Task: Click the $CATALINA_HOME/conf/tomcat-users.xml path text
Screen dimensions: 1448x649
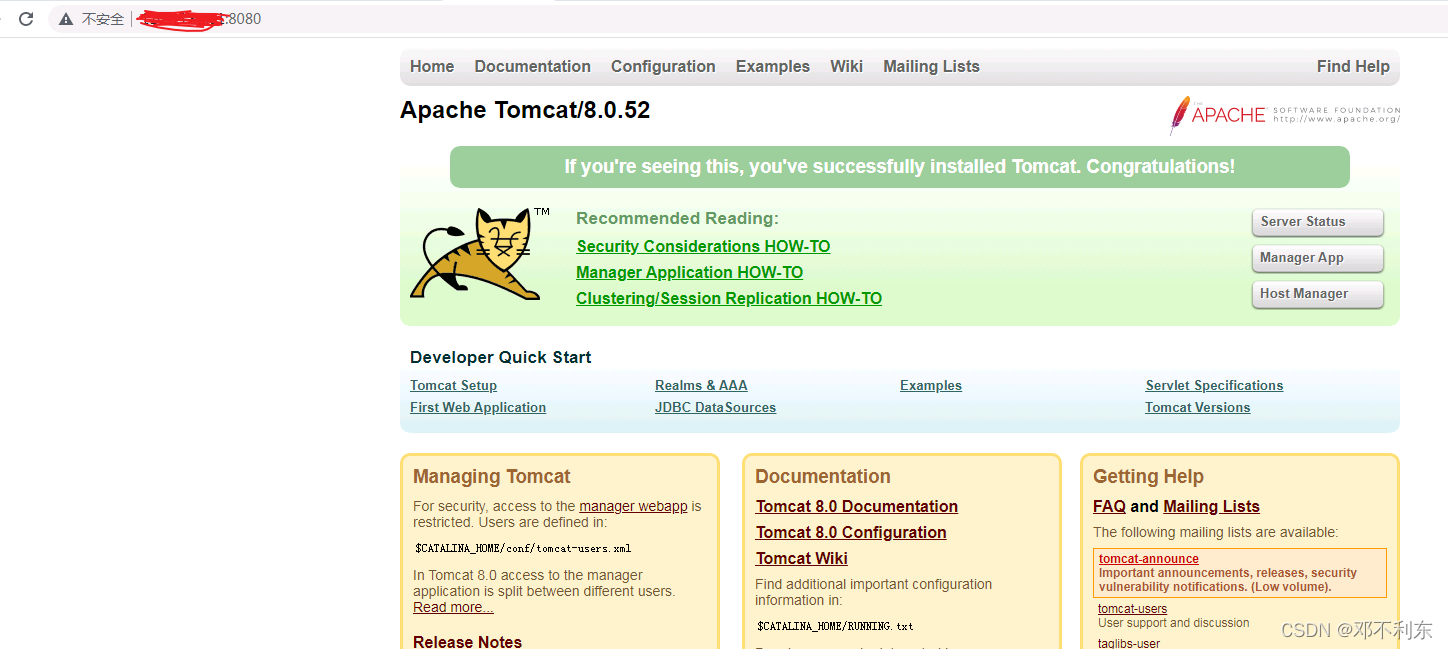Action: (x=523, y=549)
